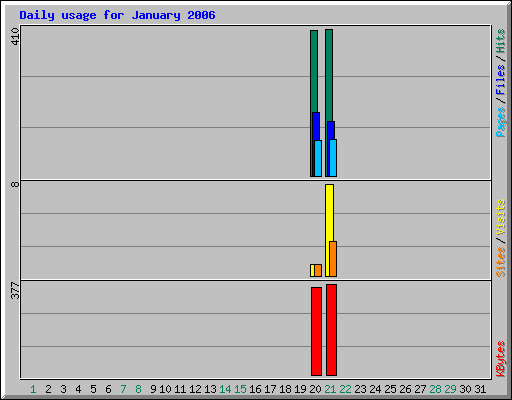Click the red KBytes bar for day 20
Image resolution: width=512 pixels, height=400 pixels.
pyautogui.click(x=316, y=331)
